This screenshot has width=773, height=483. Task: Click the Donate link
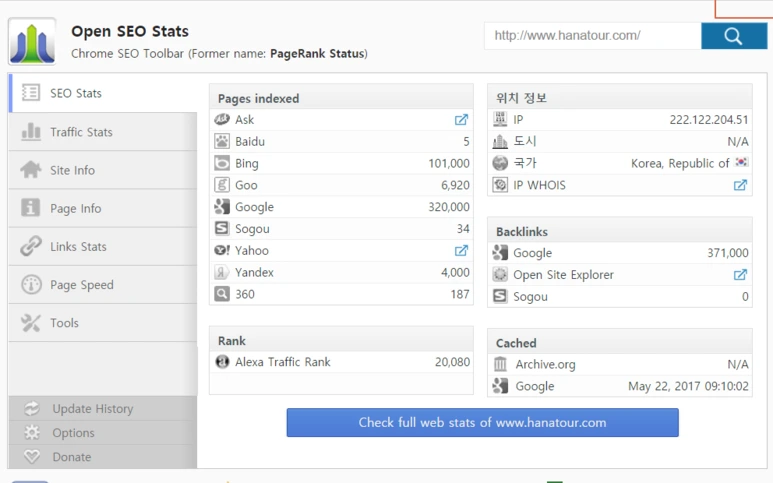71,457
